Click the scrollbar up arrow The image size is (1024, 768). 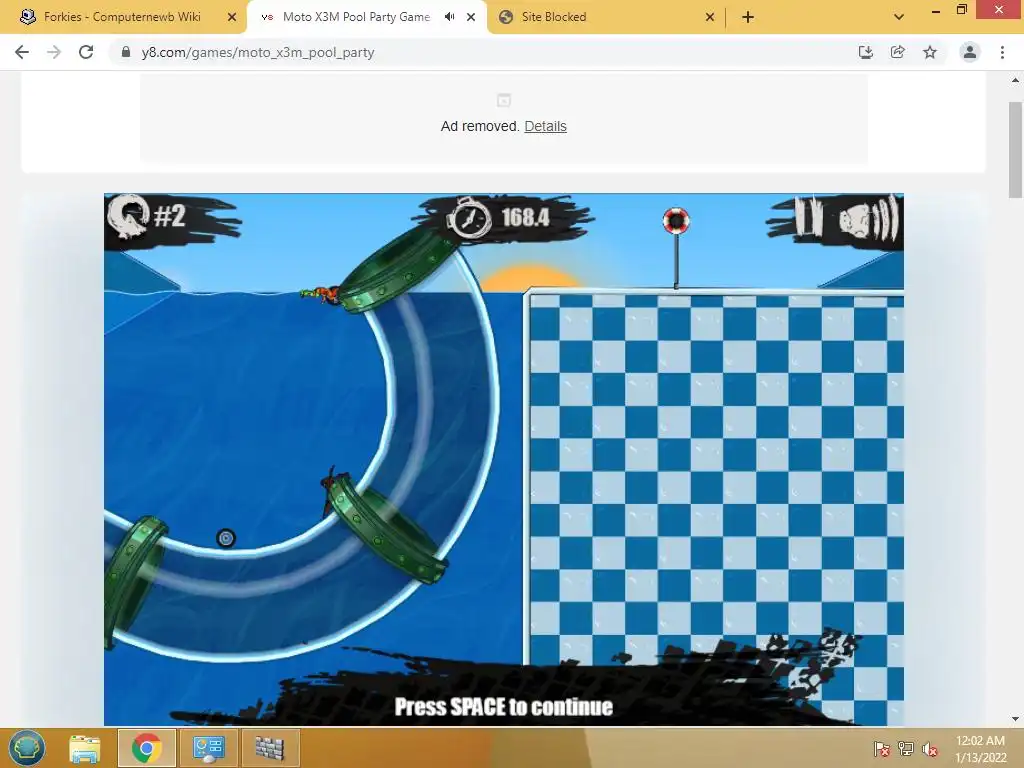pyautogui.click(x=1016, y=80)
